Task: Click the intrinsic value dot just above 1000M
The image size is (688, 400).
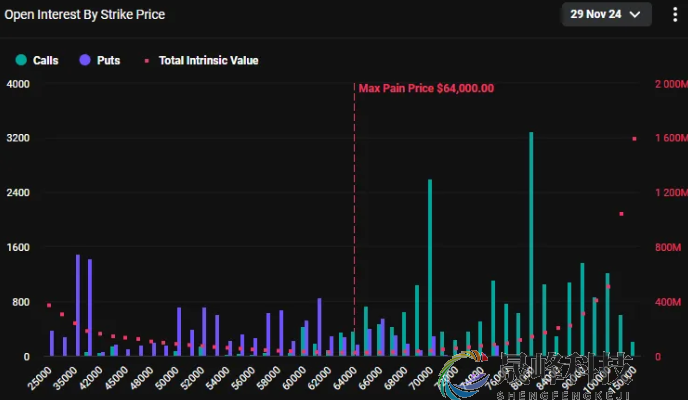Action: [621, 214]
